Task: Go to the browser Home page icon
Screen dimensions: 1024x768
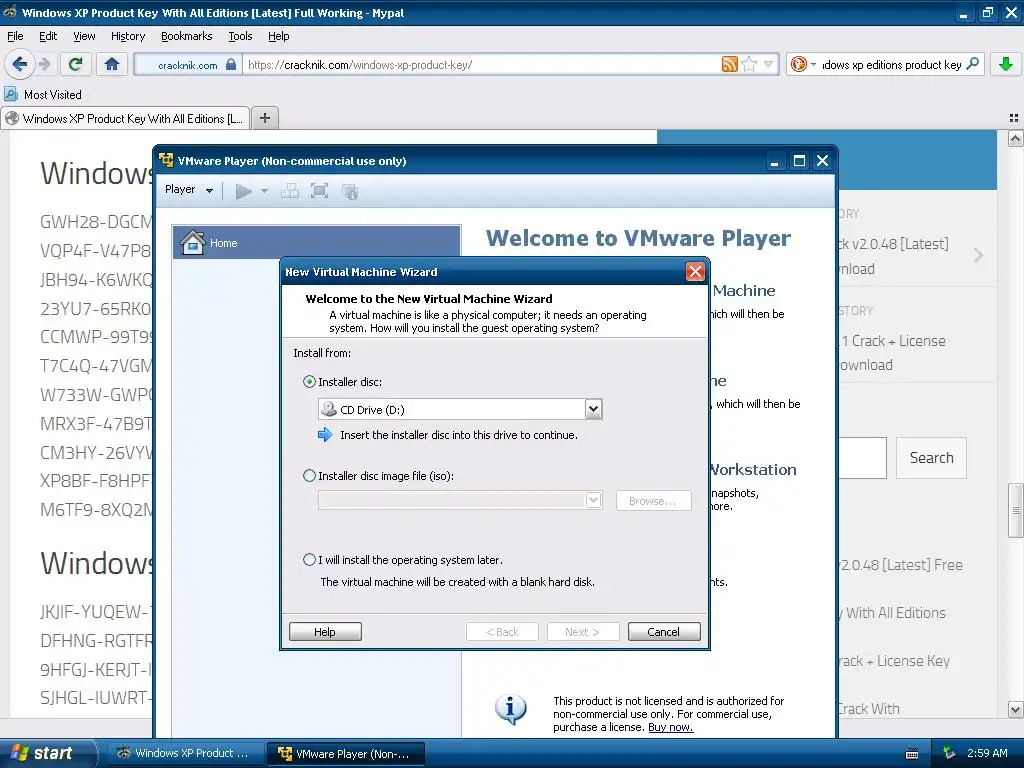Action: pyautogui.click(x=112, y=64)
